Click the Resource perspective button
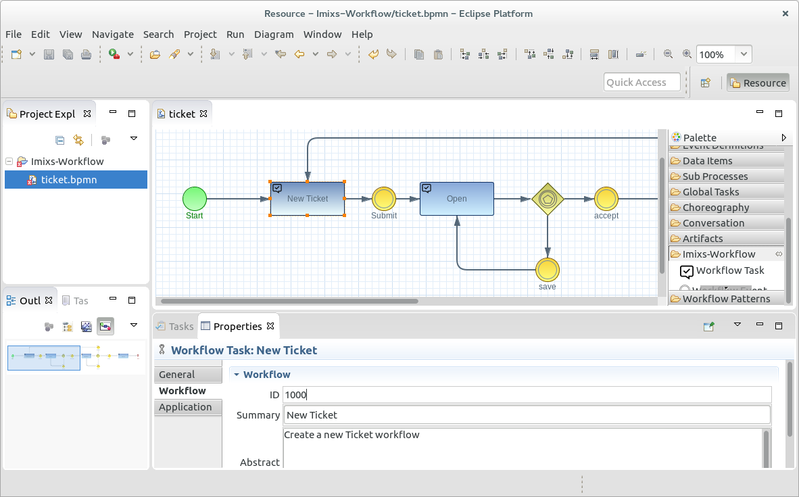 pos(758,83)
